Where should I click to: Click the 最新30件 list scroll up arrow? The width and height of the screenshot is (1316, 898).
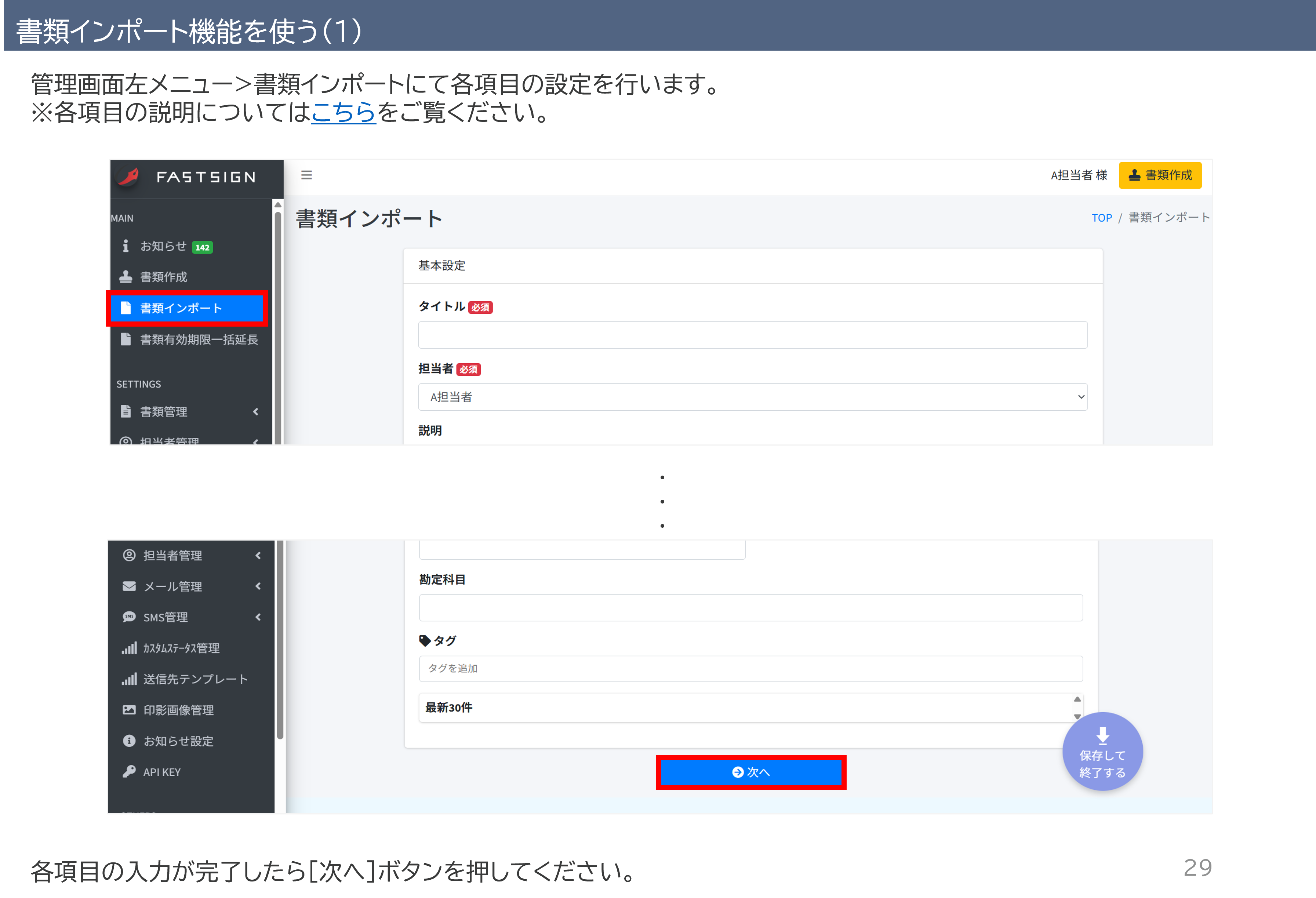point(1077,700)
